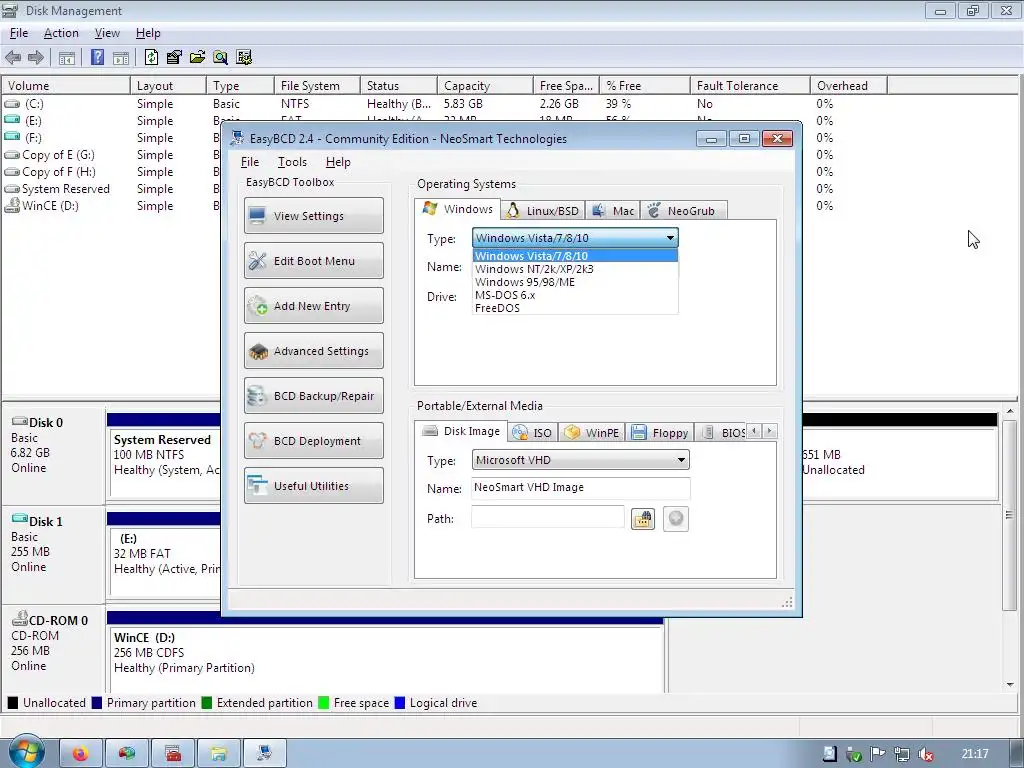
Task: Click the open folder icon in Disk Management toolbar
Action: (197, 57)
